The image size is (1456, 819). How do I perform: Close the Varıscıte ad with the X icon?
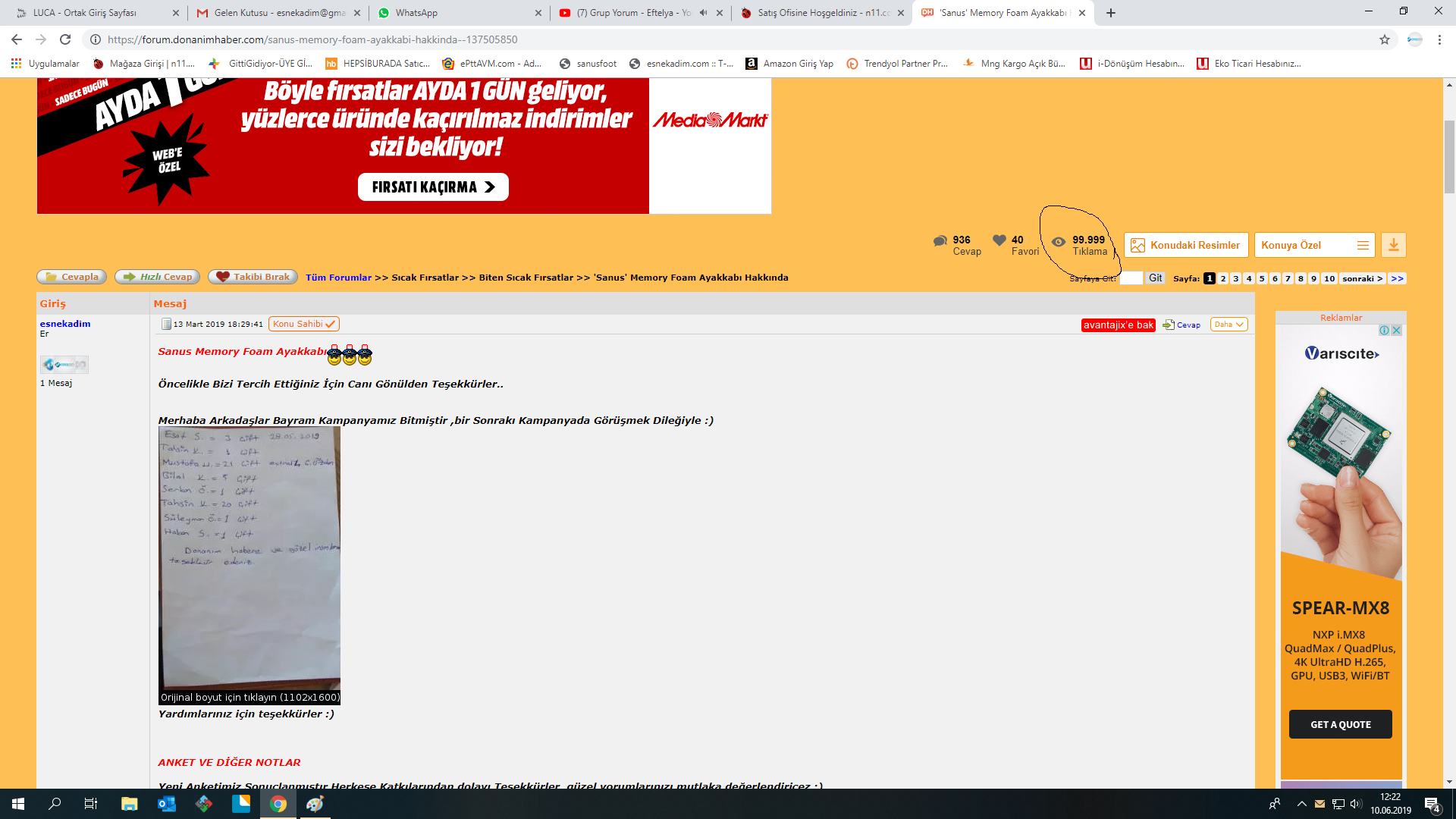pyautogui.click(x=1396, y=331)
